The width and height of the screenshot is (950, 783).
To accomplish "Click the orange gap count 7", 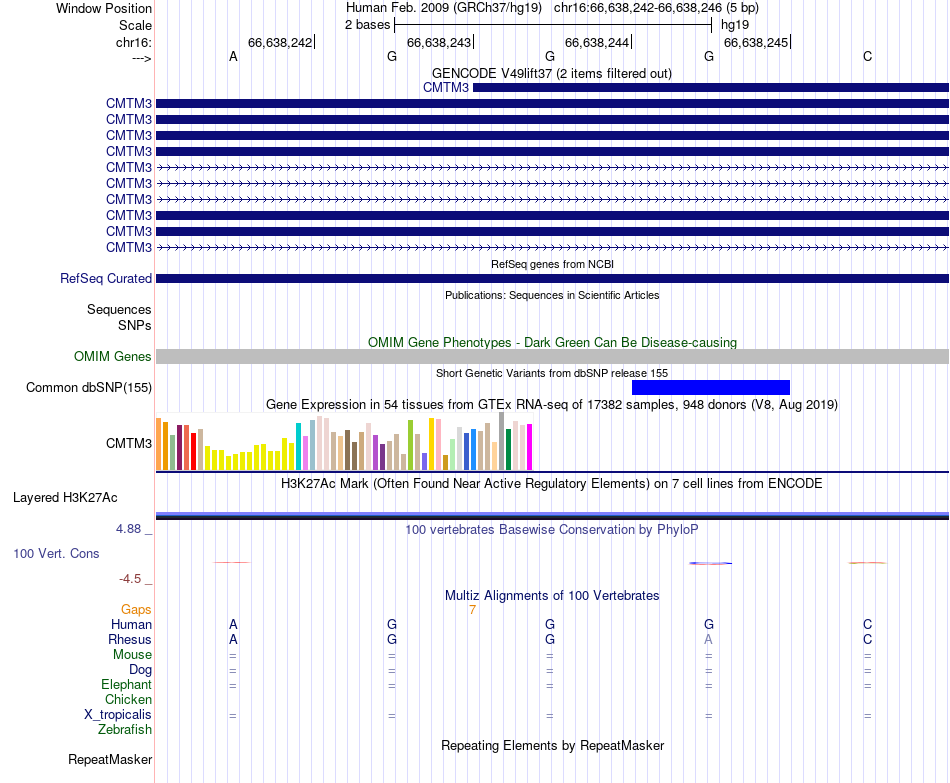I will 473,610.
